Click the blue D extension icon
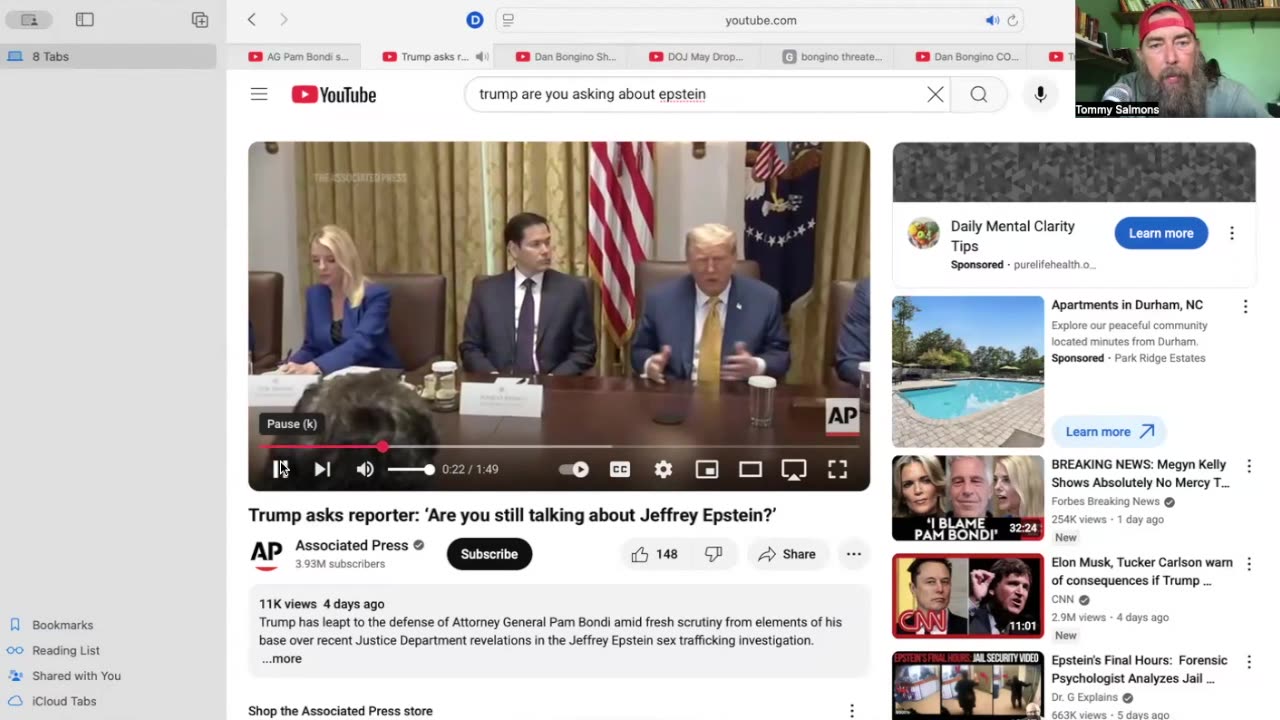 coord(475,20)
